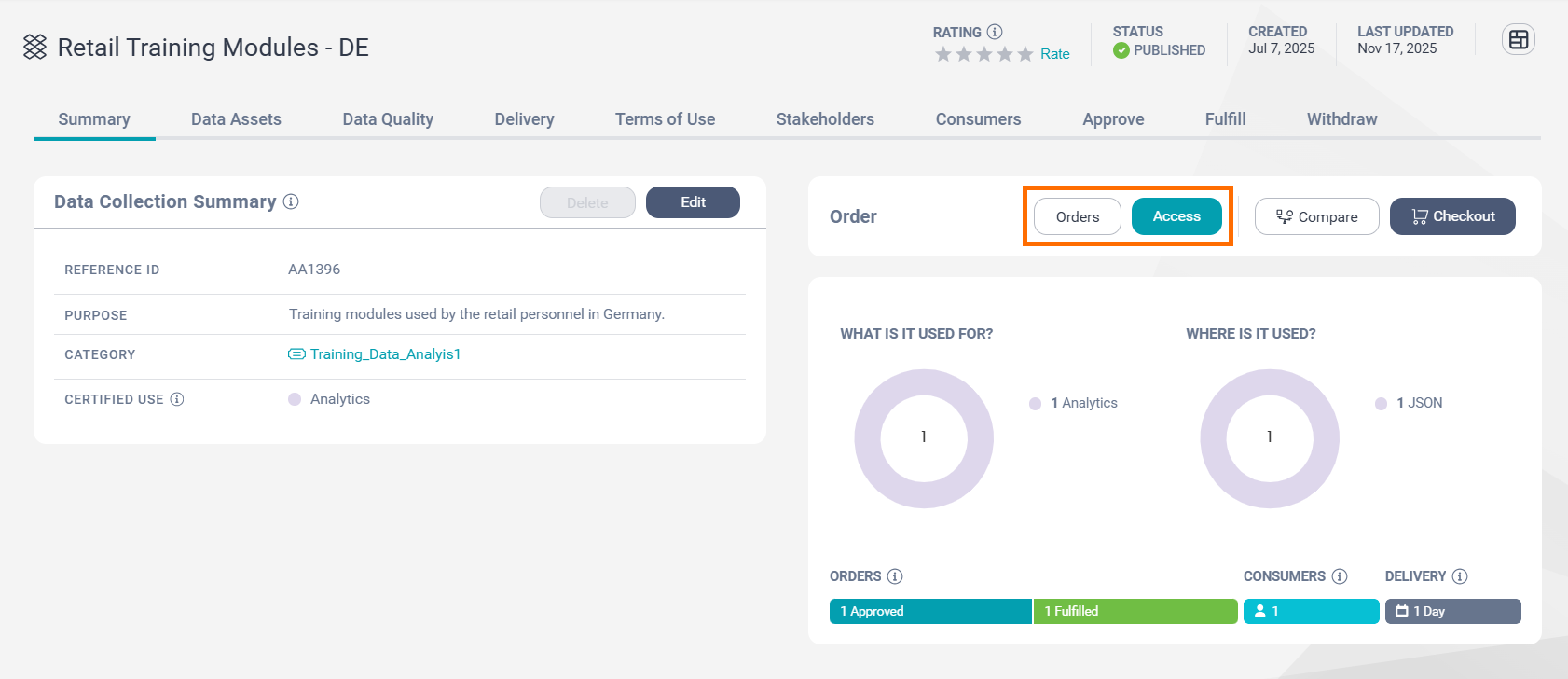Click the disabled Delete button
The width and height of the screenshot is (1568, 679).
pyautogui.click(x=587, y=202)
